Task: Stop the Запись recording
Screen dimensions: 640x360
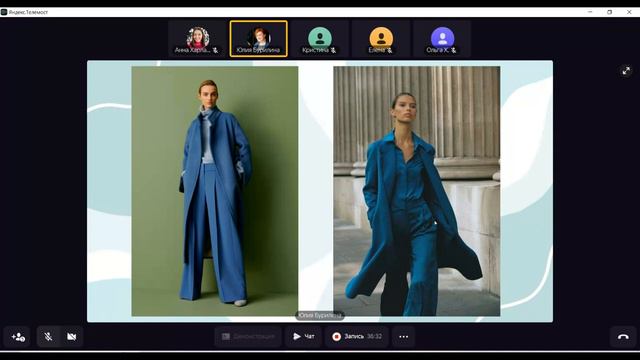Action: click(357, 337)
